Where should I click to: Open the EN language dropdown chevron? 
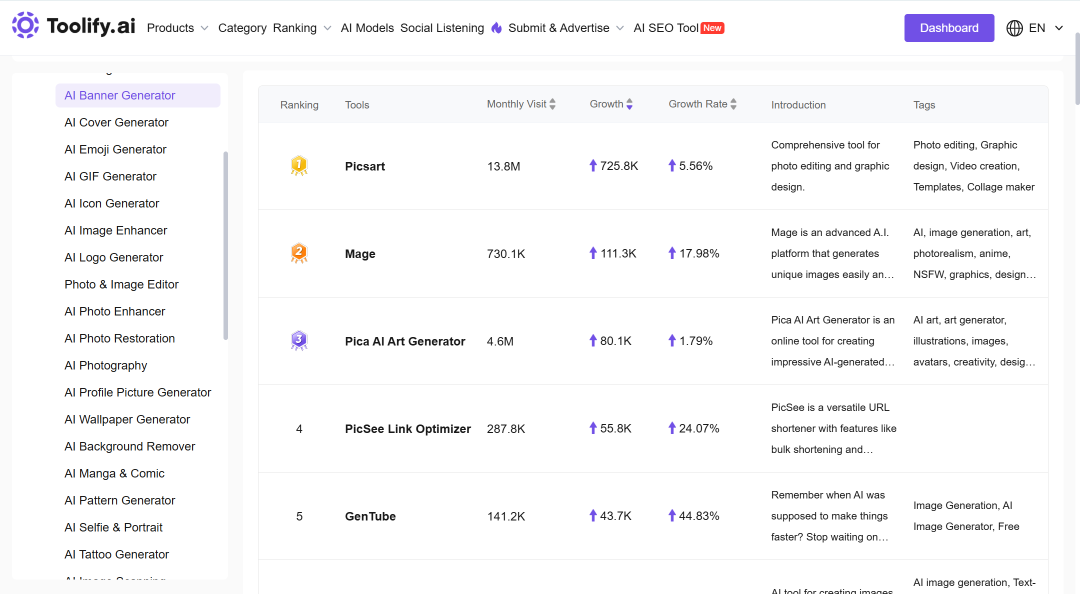1059,28
